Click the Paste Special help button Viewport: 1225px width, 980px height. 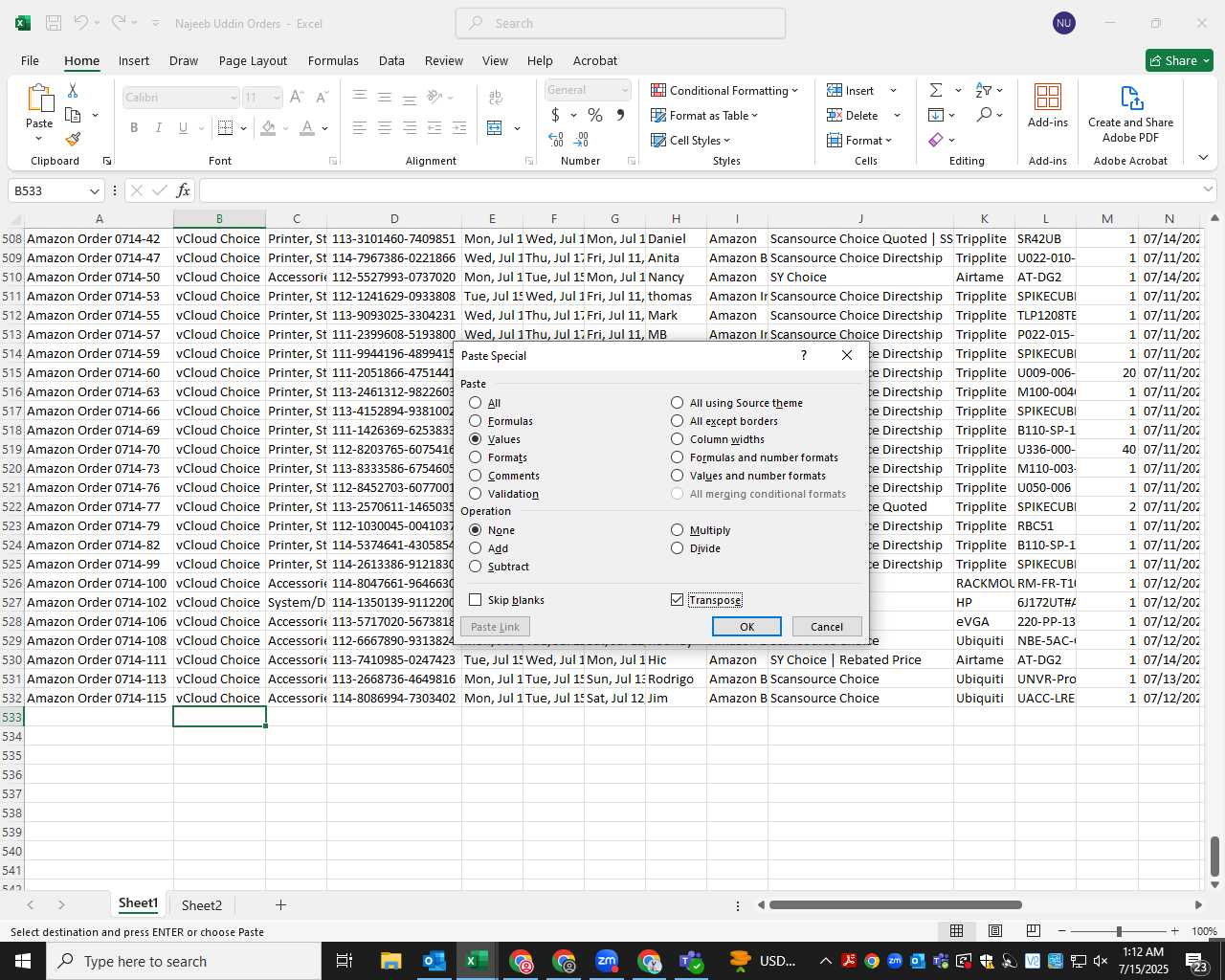coord(803,355)
